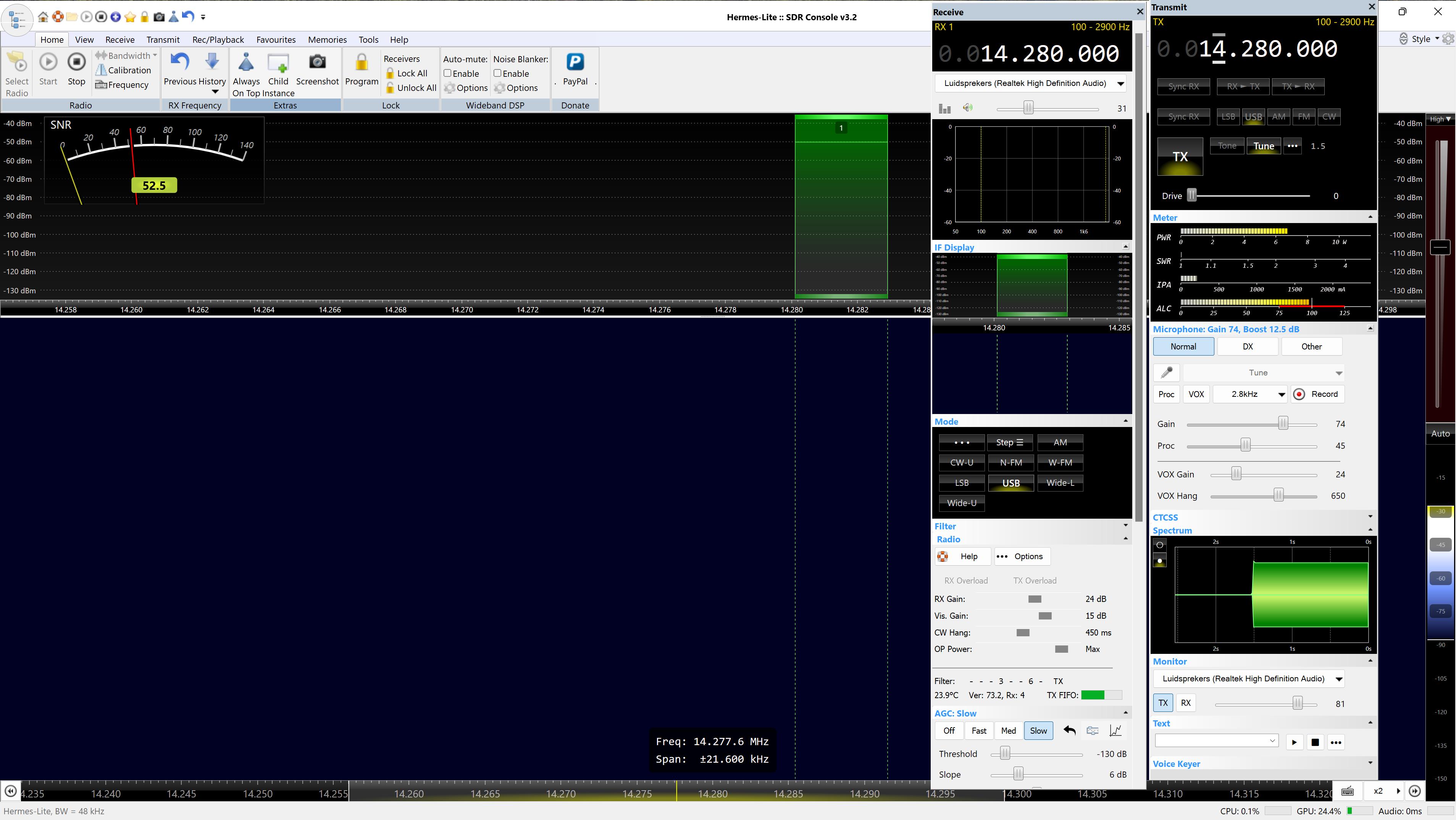
Task: Open the Transmit menu tab
Action: tap(163, 40)
